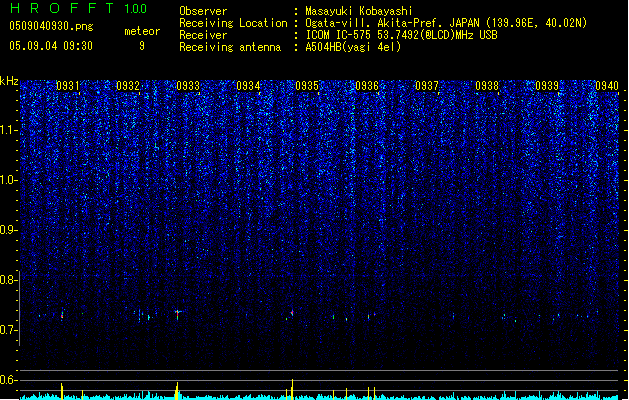Click the 0.7 kHz axis label
This screenshot has width=629, height=400.
[8, 330]
